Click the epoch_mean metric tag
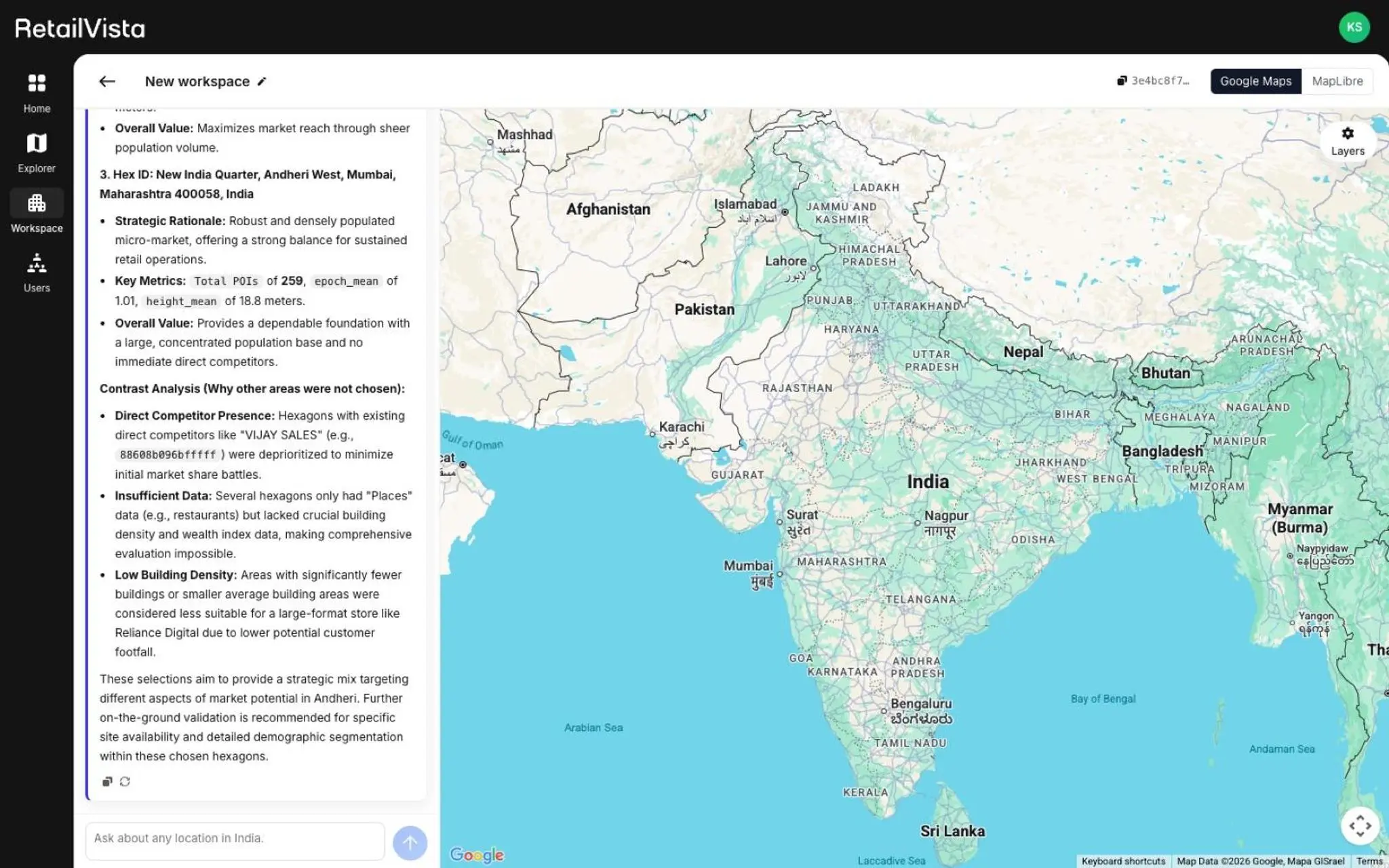The height and width of the screenshot is (868, 1389). point(346,281)
